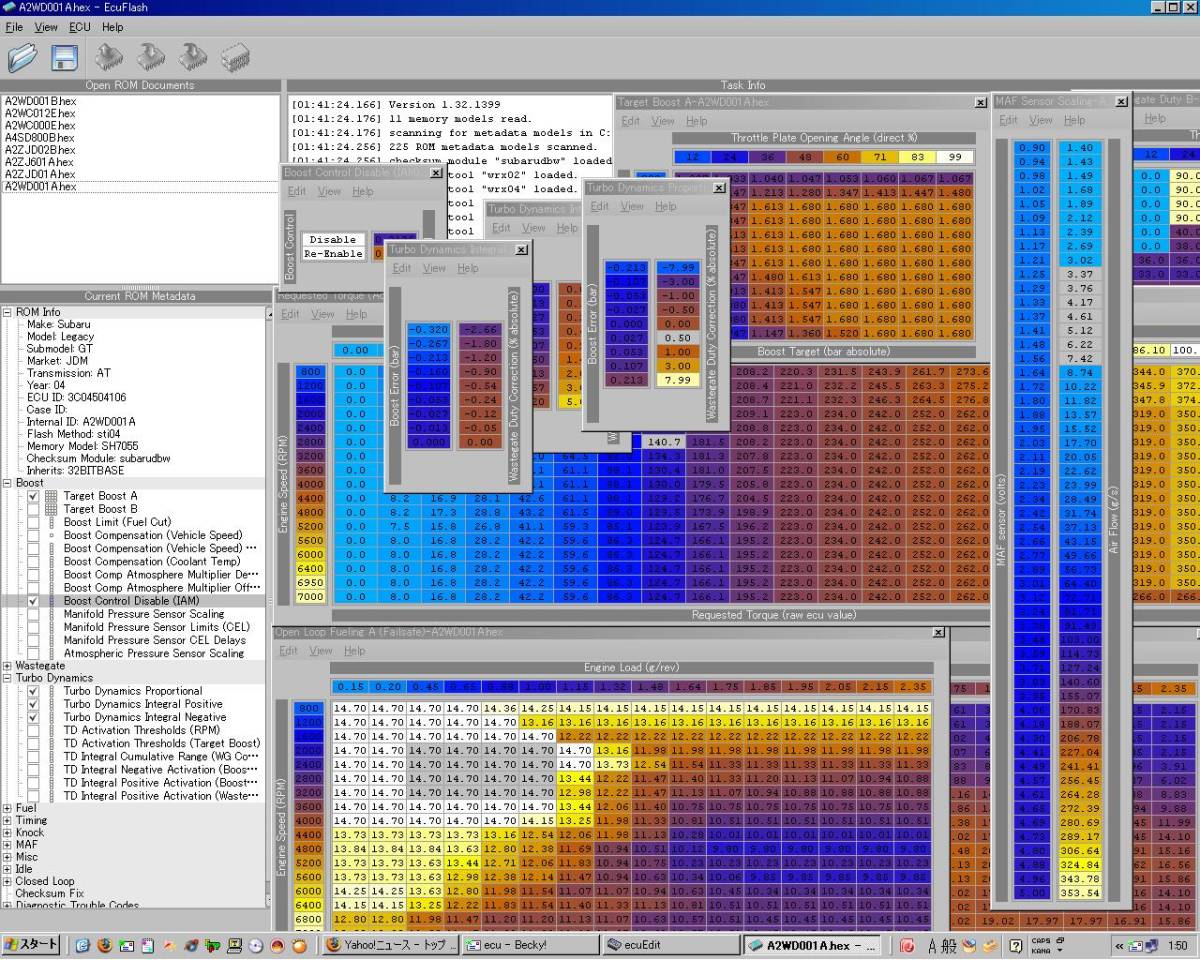Uncheck Turbo Dynamics Proportional checkbox

(33, 691)
